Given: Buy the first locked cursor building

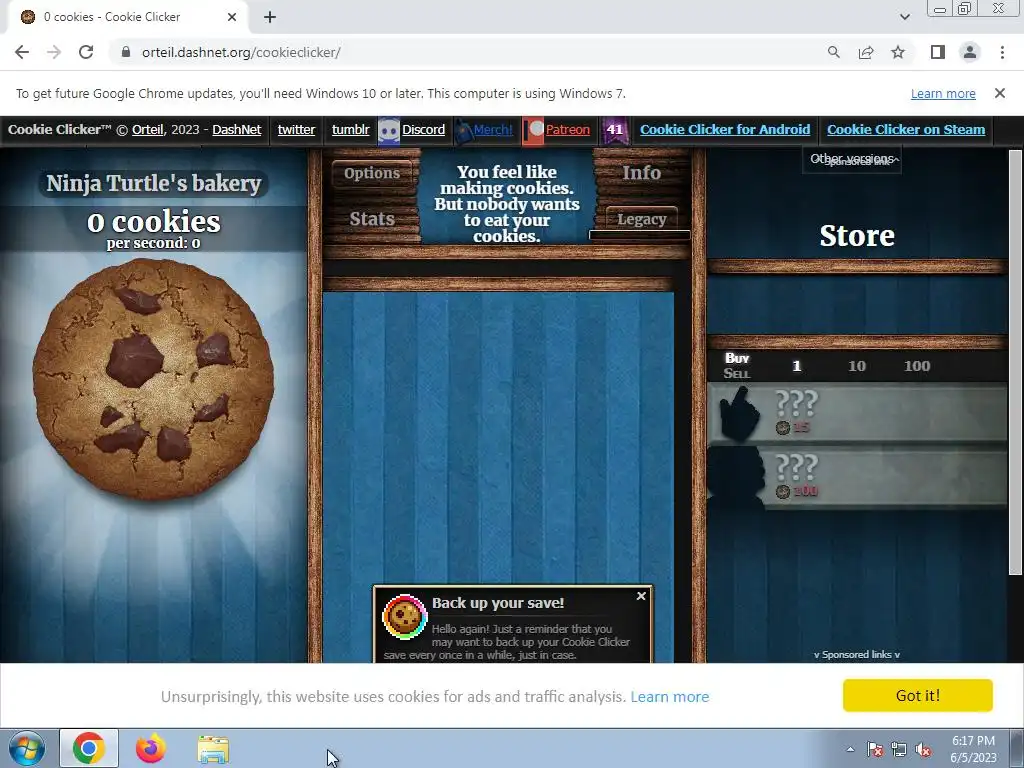Looking at the screenshot, I should 857,412.
